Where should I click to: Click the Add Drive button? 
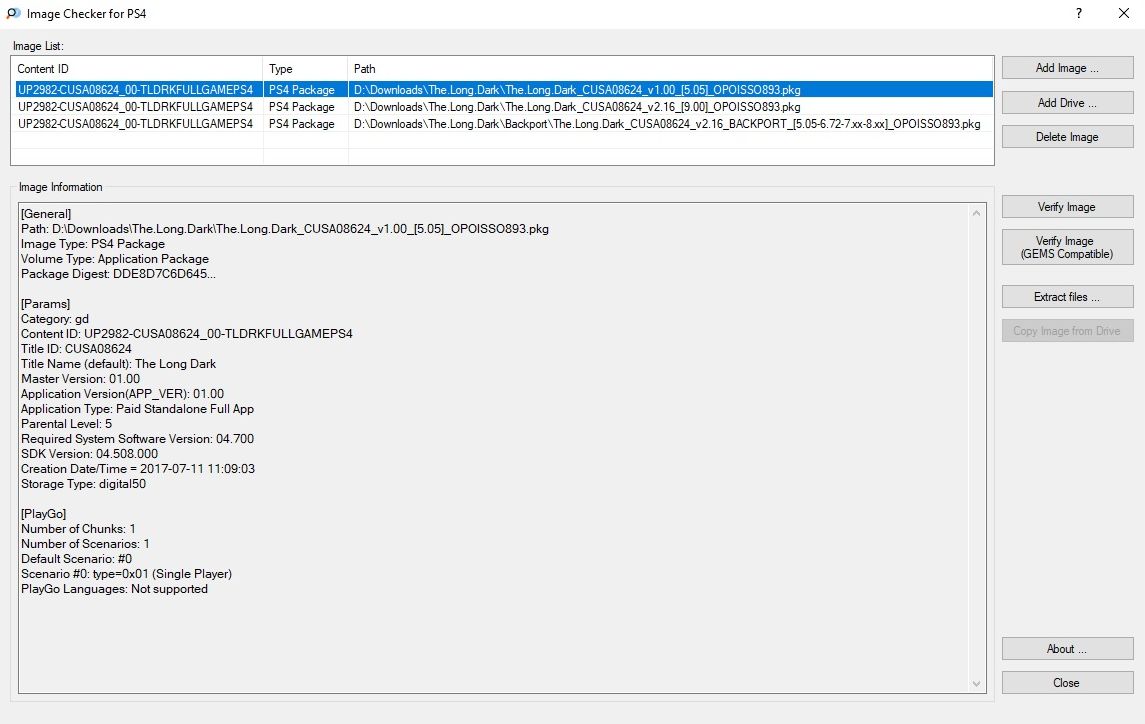1067,102
